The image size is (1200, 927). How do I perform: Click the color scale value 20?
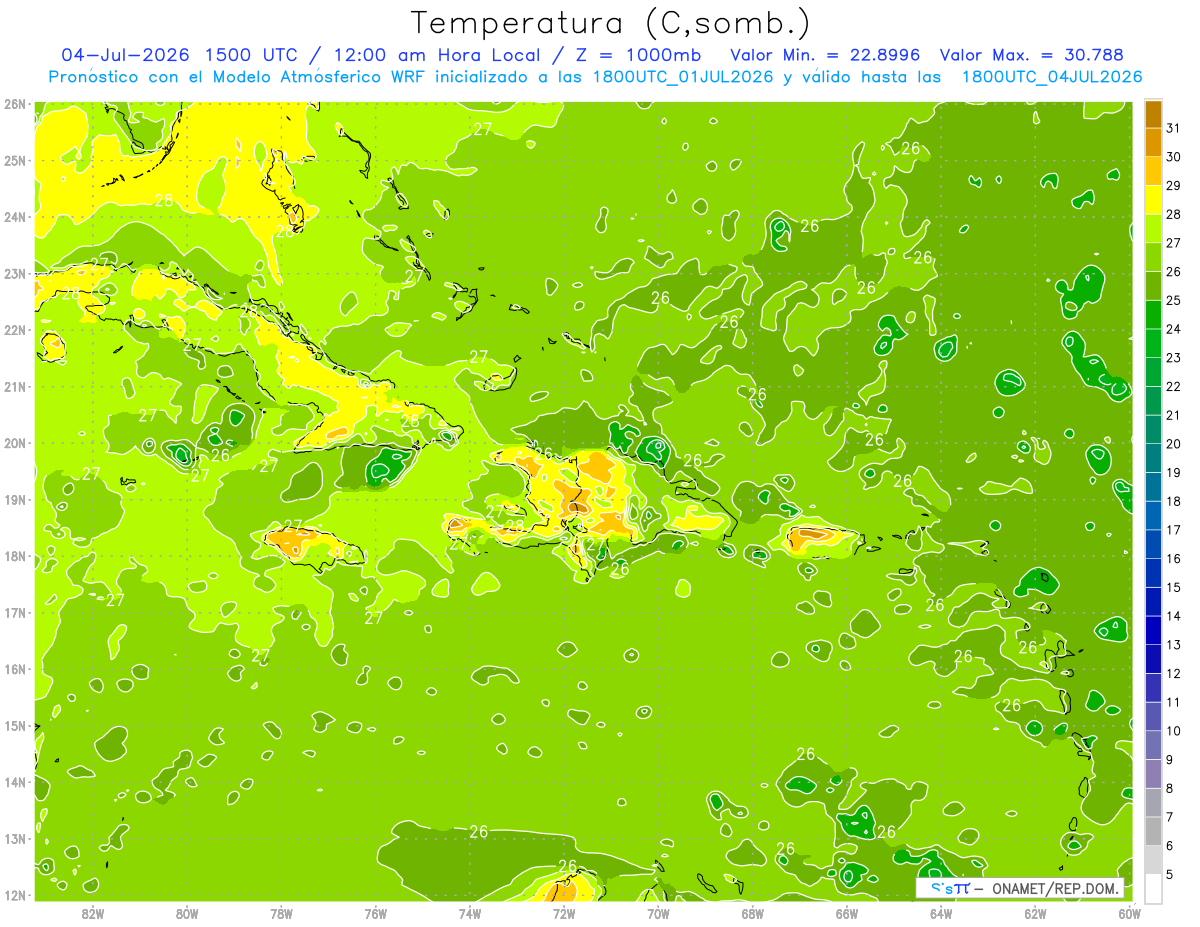1174,444
